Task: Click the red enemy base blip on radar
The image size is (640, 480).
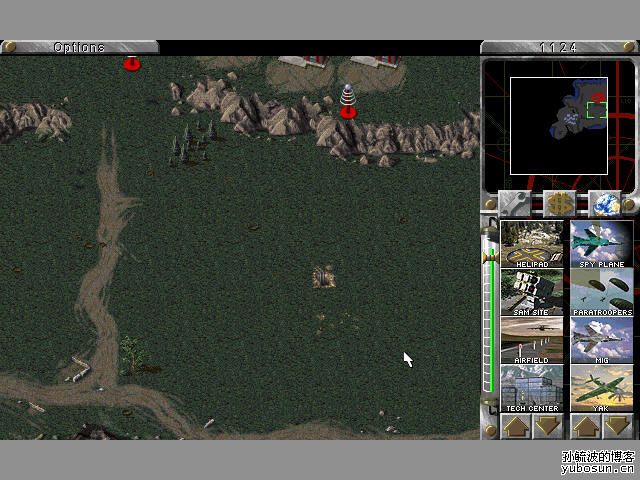Action: pyautogui.click(x=598, y=97)
